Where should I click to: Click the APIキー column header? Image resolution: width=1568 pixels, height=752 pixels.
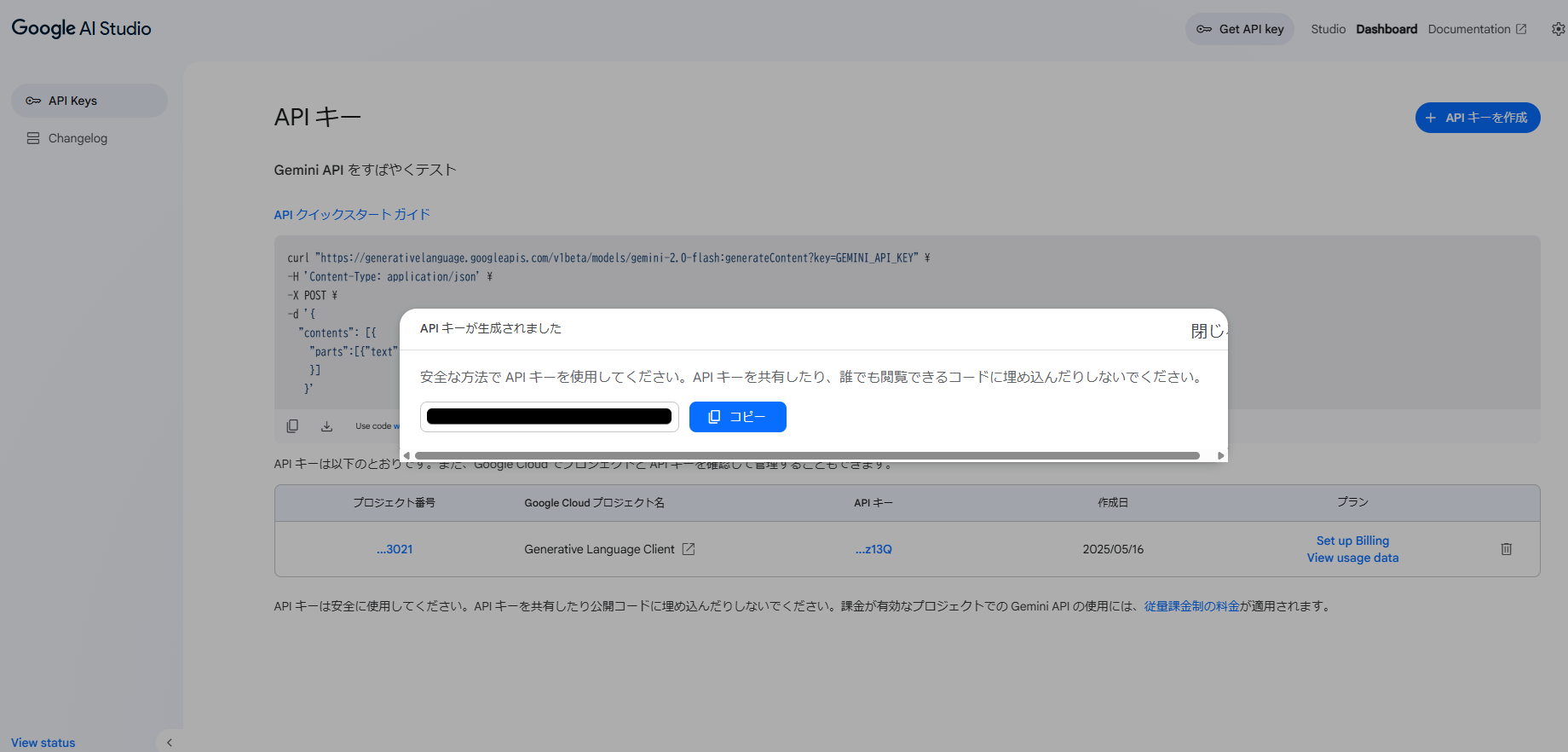(x=873, y=503)
